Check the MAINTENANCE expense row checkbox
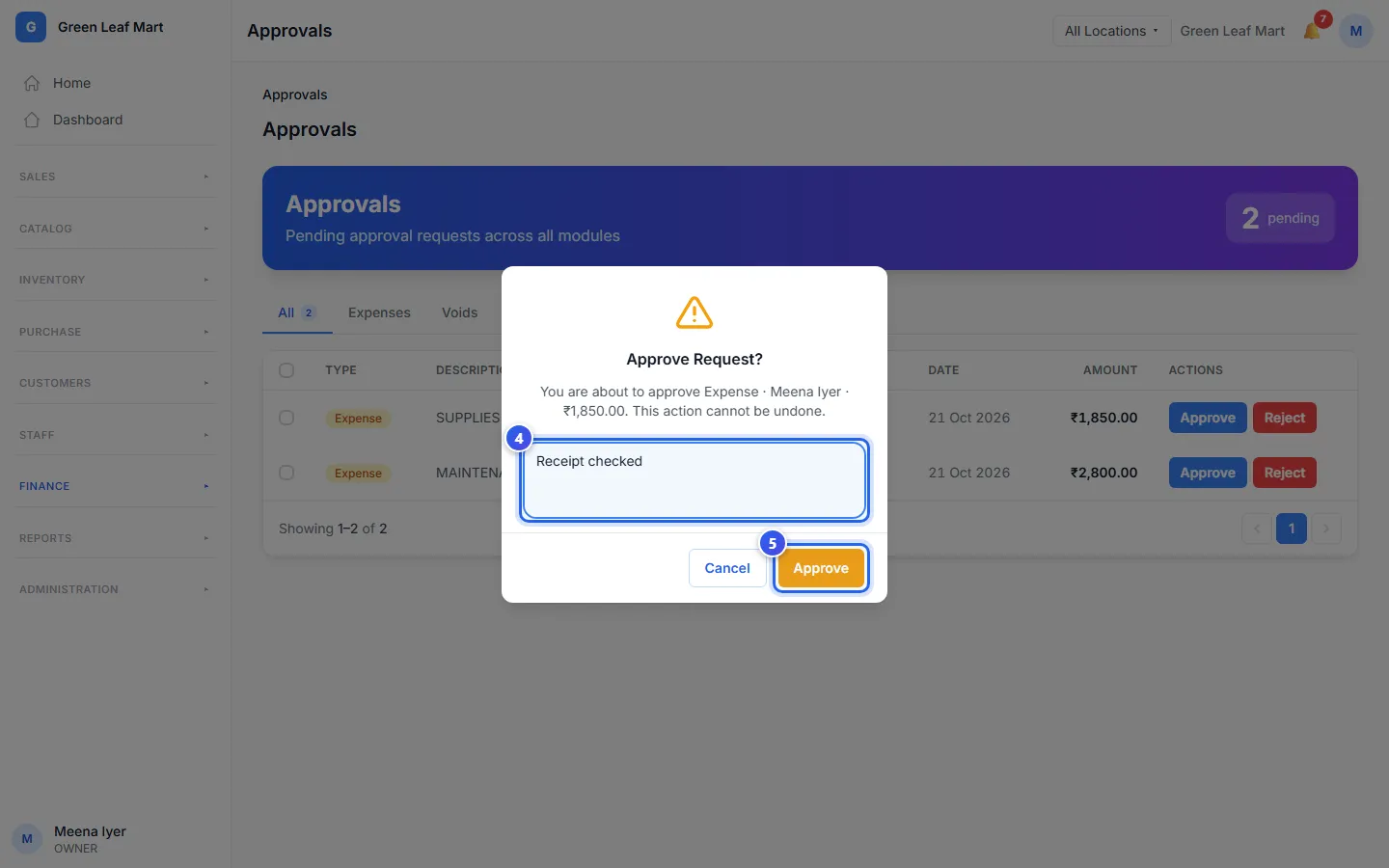1389x868 pixels. 286,473
